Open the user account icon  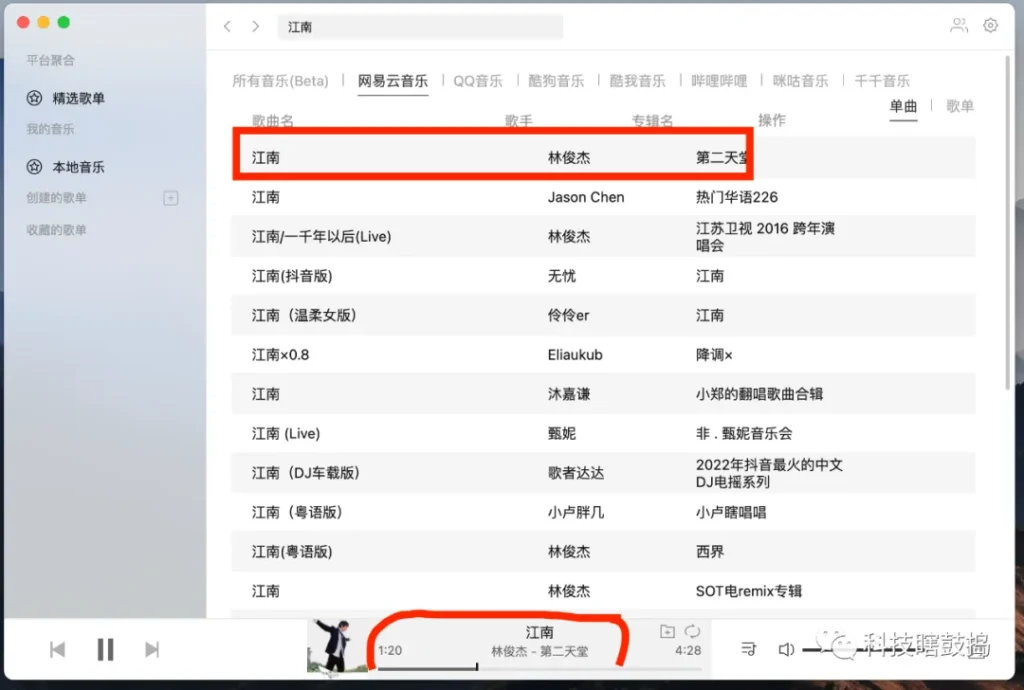click(959, 25)
